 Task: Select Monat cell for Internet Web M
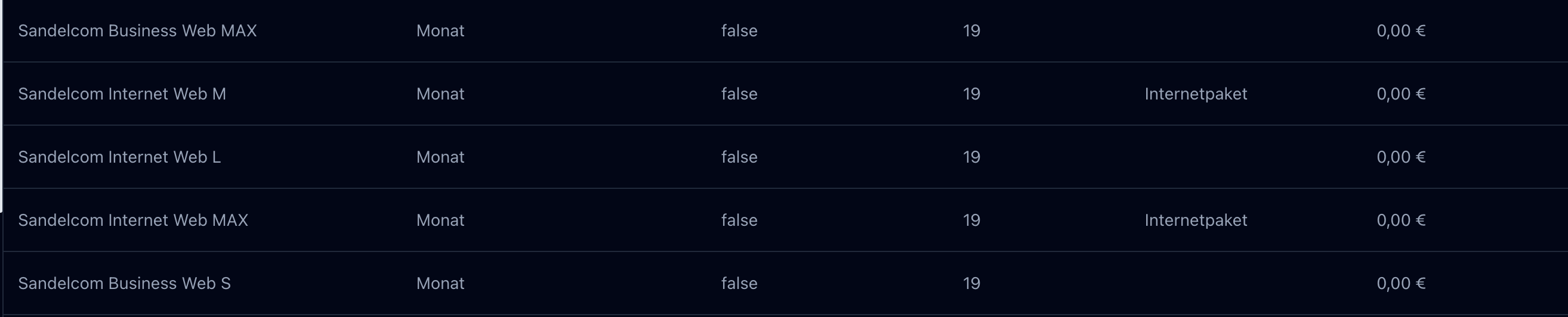tap(440, 94)
